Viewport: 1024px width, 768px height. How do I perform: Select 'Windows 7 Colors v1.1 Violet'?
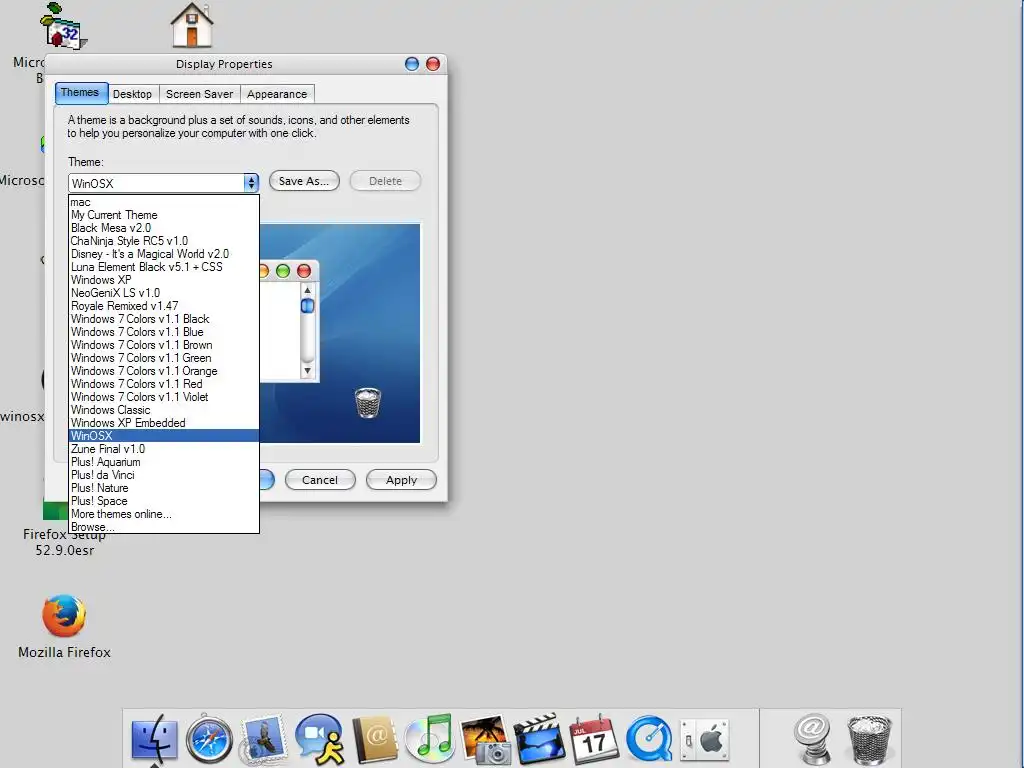164,397
